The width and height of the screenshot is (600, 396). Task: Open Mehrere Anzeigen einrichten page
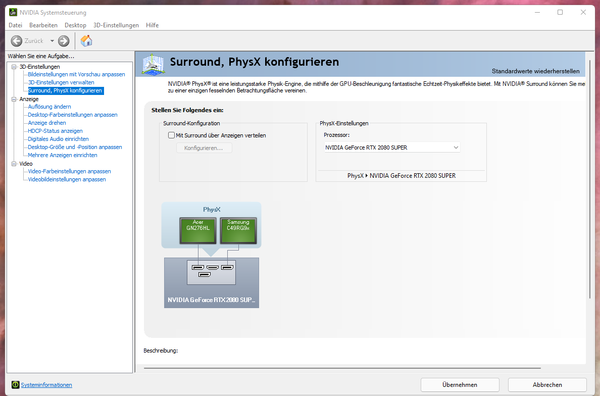(62, 155)
